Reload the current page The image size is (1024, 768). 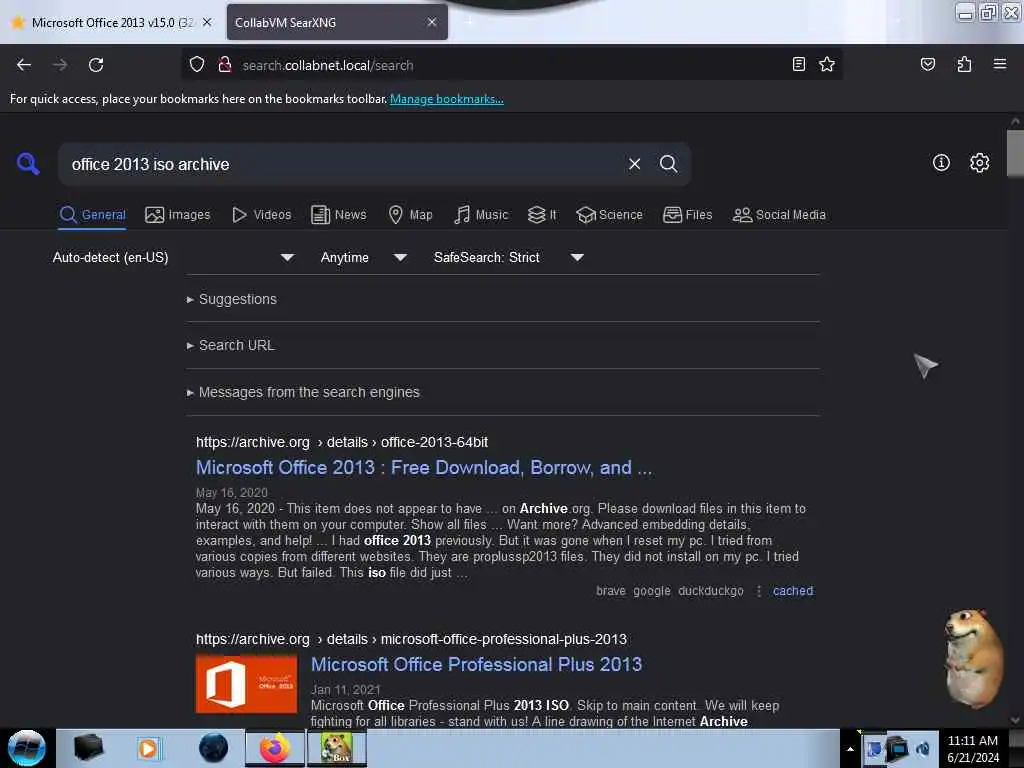coord(96,65)
